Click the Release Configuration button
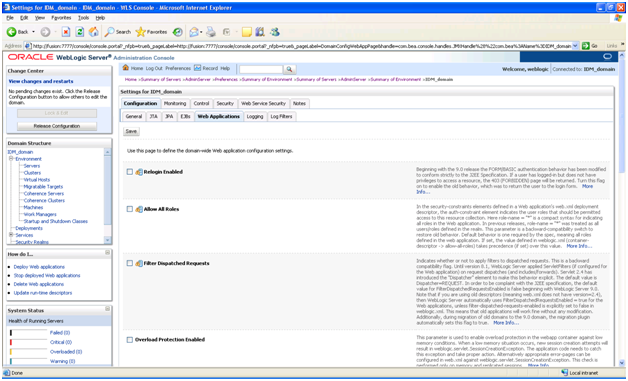This screenshot has width=628, height=381. click(x=57, y=126)
